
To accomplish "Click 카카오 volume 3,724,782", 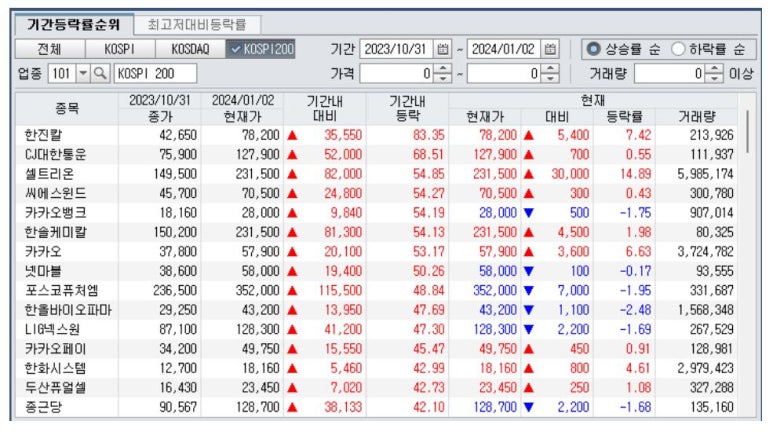I will click(x=705, y=252).
